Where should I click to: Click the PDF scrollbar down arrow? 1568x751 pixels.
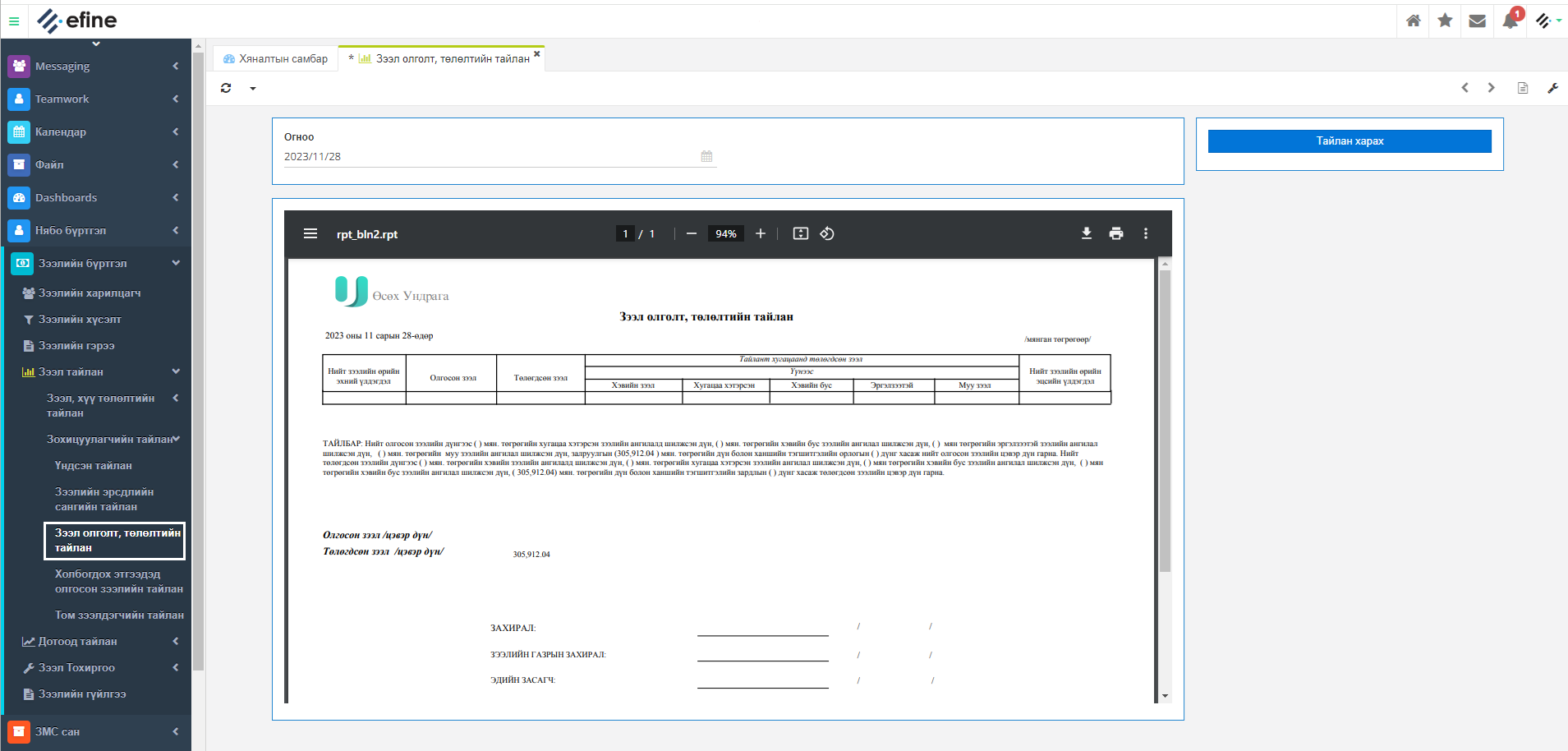pos(1165,696)
